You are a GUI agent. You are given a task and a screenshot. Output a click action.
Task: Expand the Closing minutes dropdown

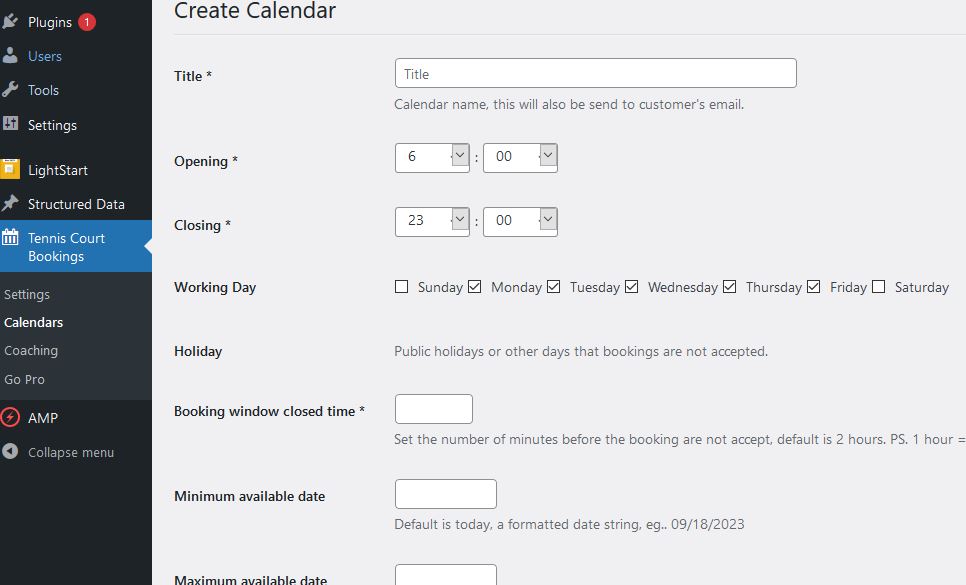coord(520,222)
